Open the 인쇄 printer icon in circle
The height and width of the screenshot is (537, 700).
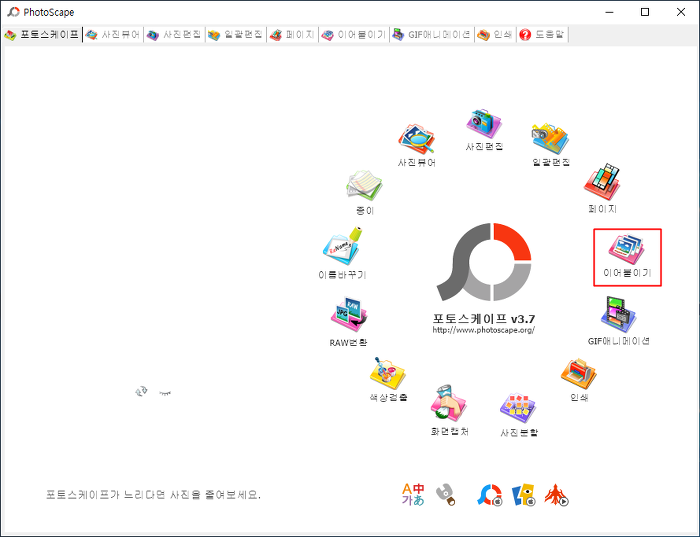(579, 379)
